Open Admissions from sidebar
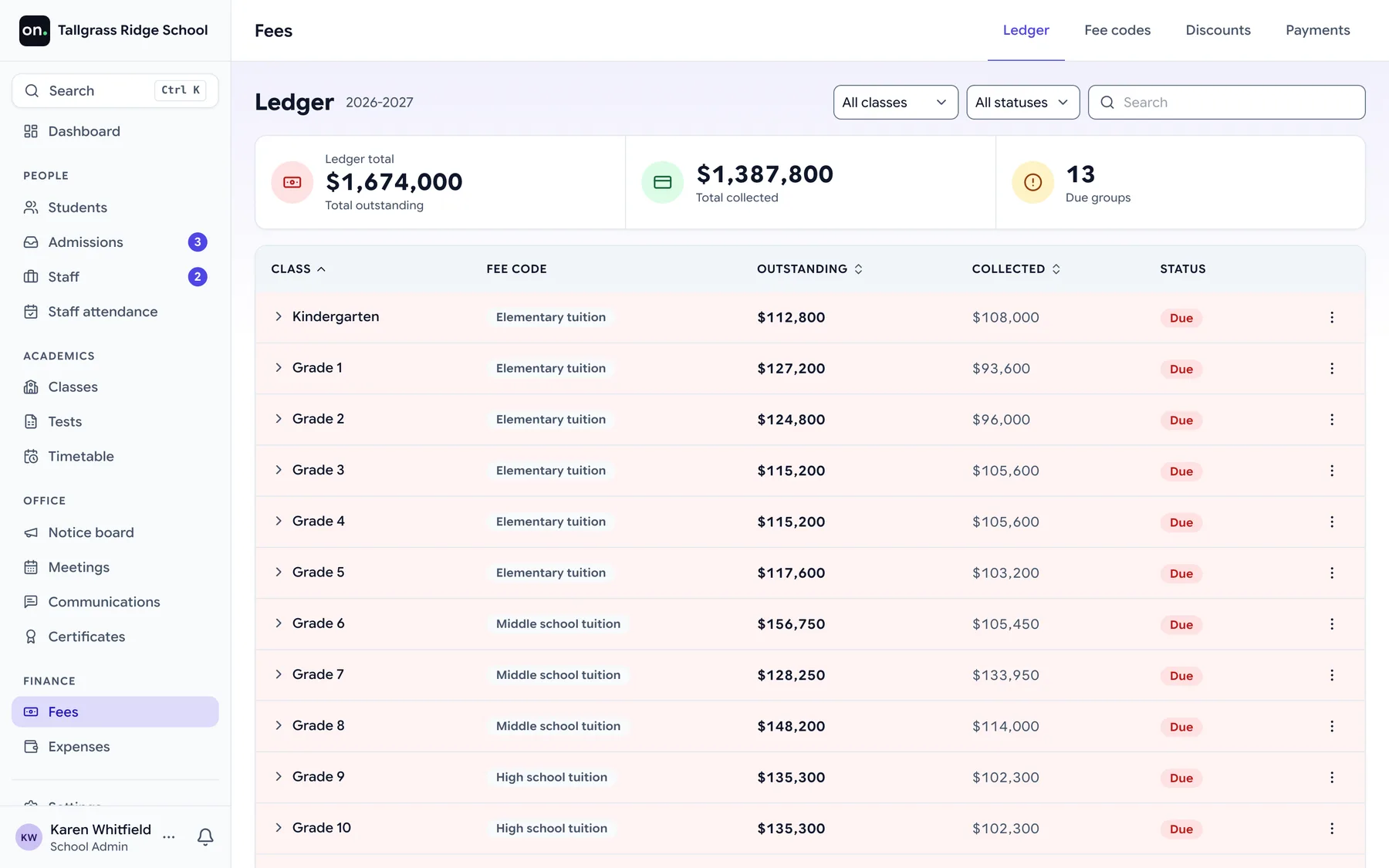1389x868 pixels. click(115, 242)
